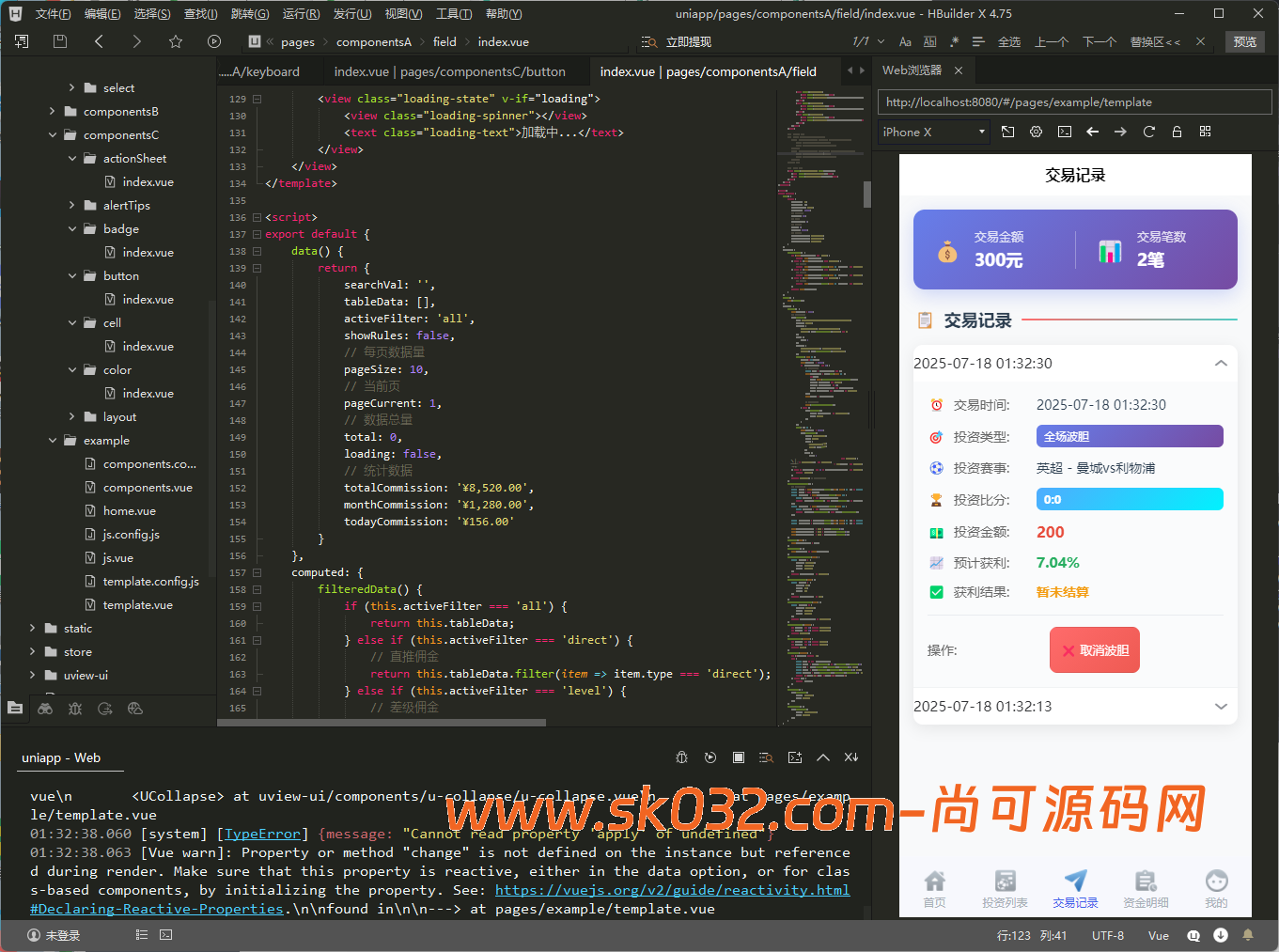Screen dimensions: 1279x952
Task: Collapse the 2025-07-18 01:32:30 transaction record
Action: point(1221,363)
